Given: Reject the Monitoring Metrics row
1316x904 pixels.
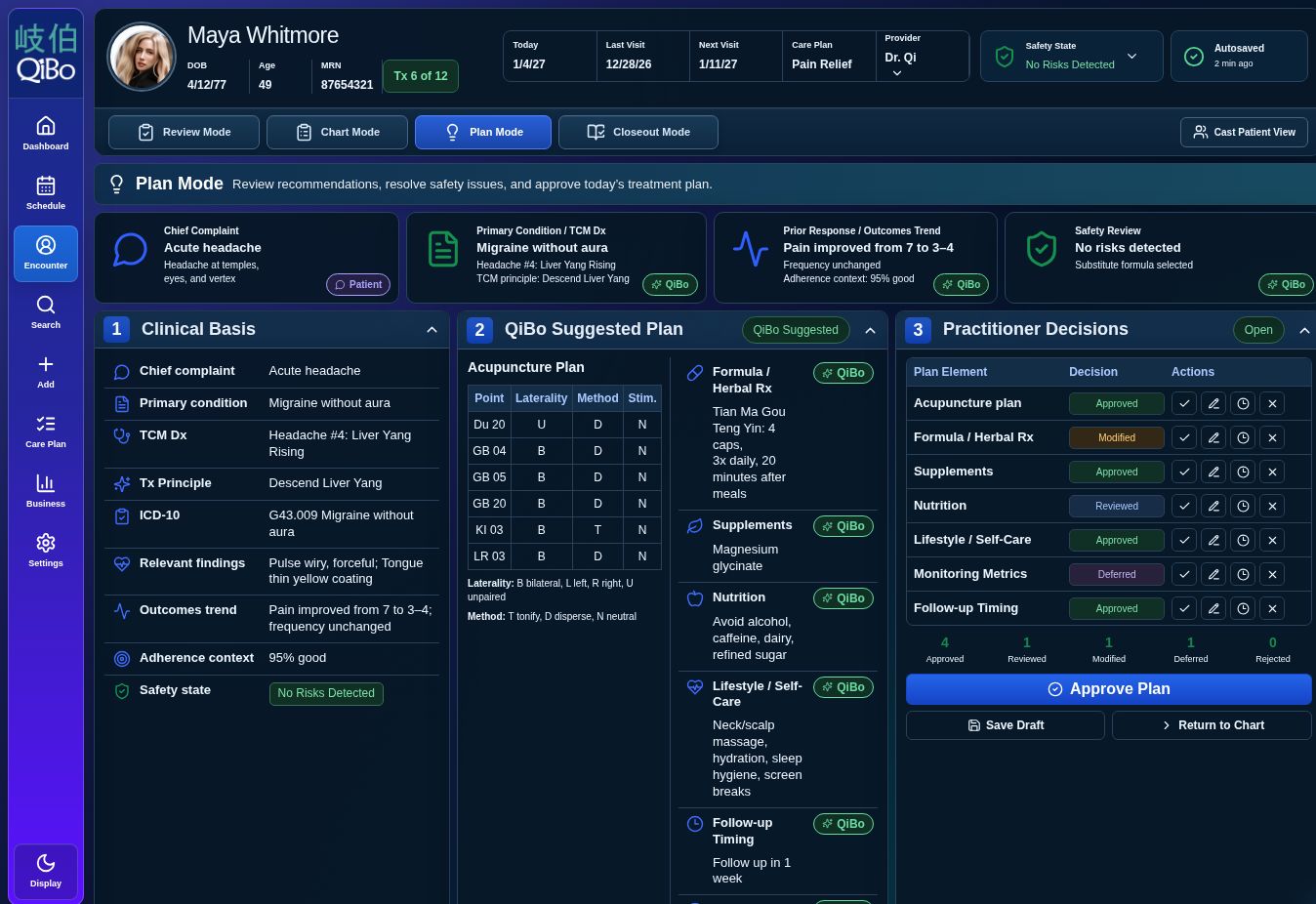Looking at the screenshot, I should point(1272,574).
